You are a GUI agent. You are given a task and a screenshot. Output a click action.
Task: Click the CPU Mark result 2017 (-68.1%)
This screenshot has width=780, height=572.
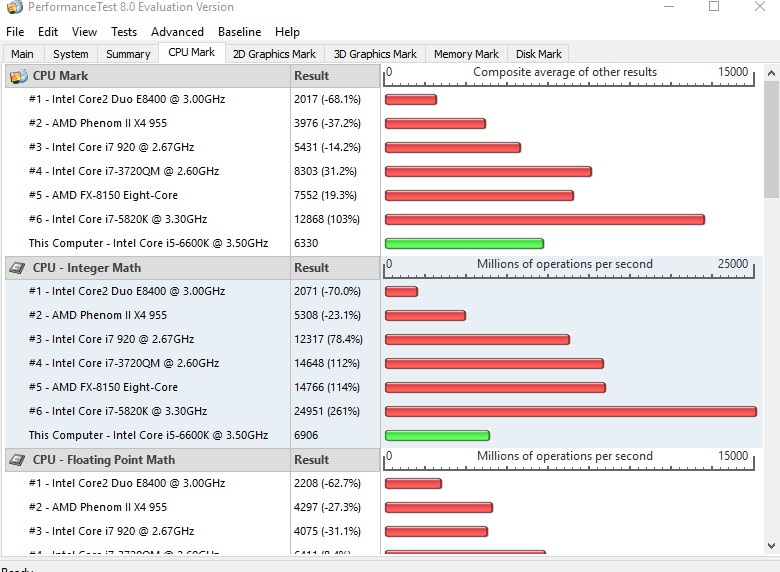[327, 99]
